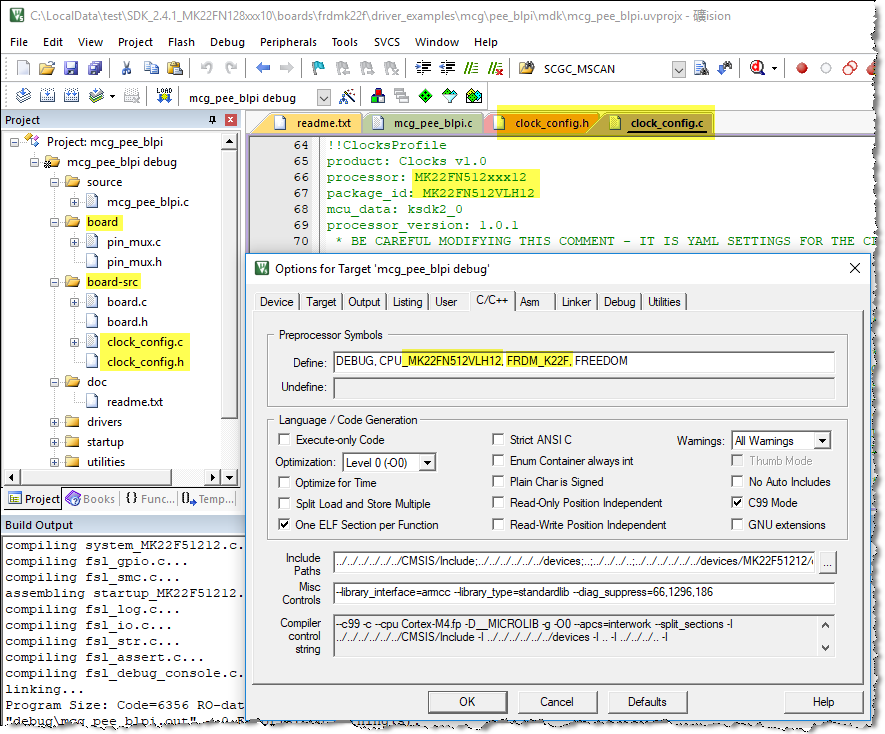The height and width of the screenshot is (734, 885).
Task: Pin the Project panel with pushpin icon
Action: click(211, 120)
